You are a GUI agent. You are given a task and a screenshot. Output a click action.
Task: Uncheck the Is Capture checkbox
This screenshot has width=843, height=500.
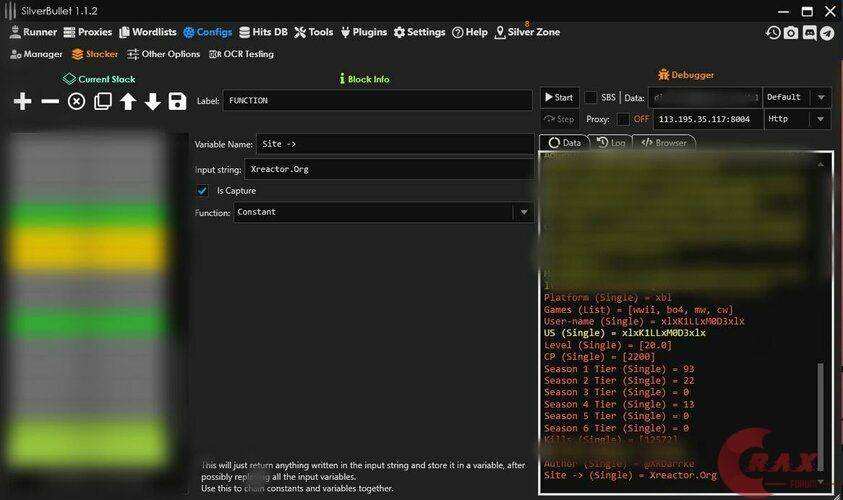tap(202, 190)
